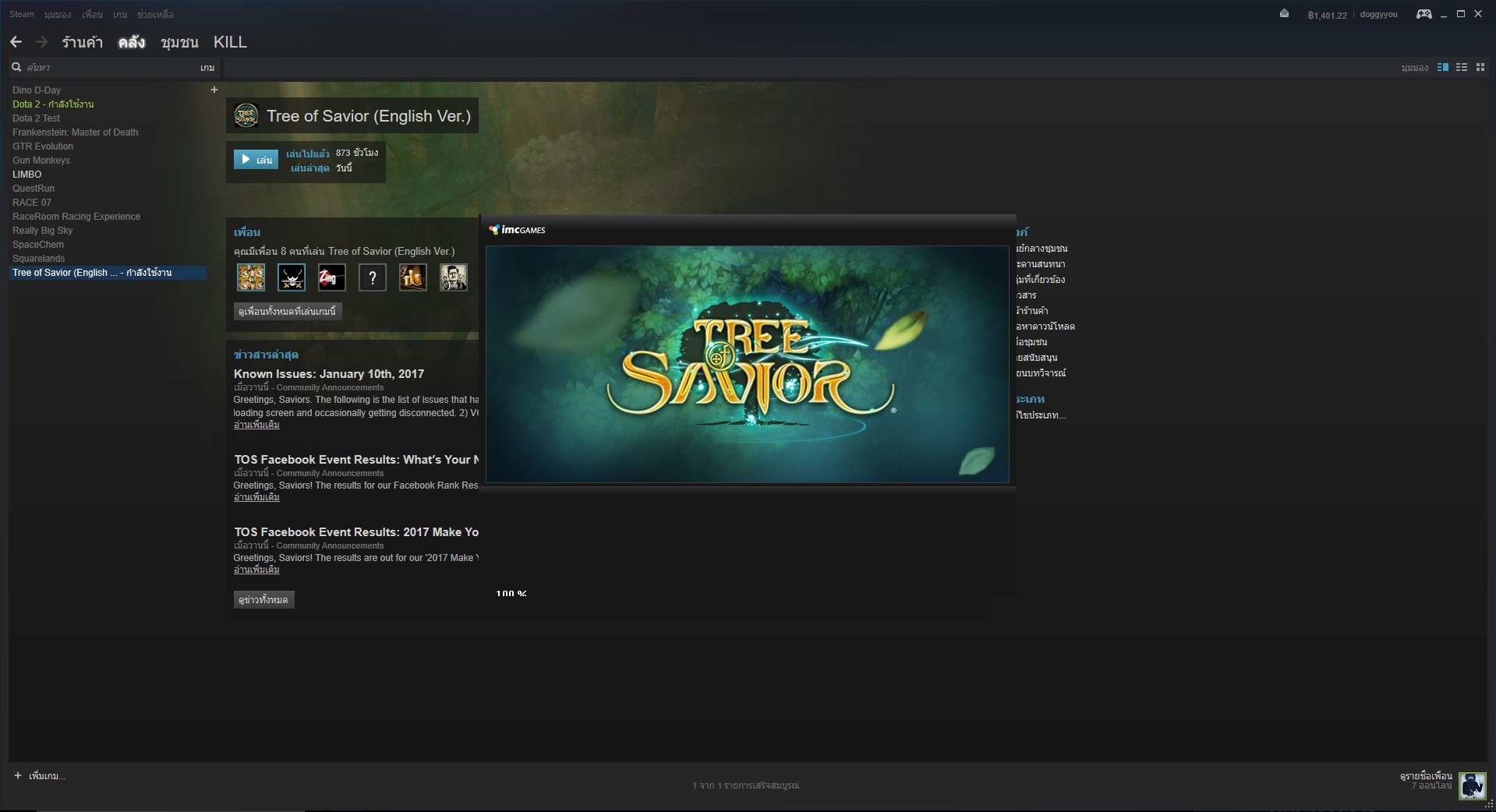Expand the friends list at bottom right

click(1426, 780)
